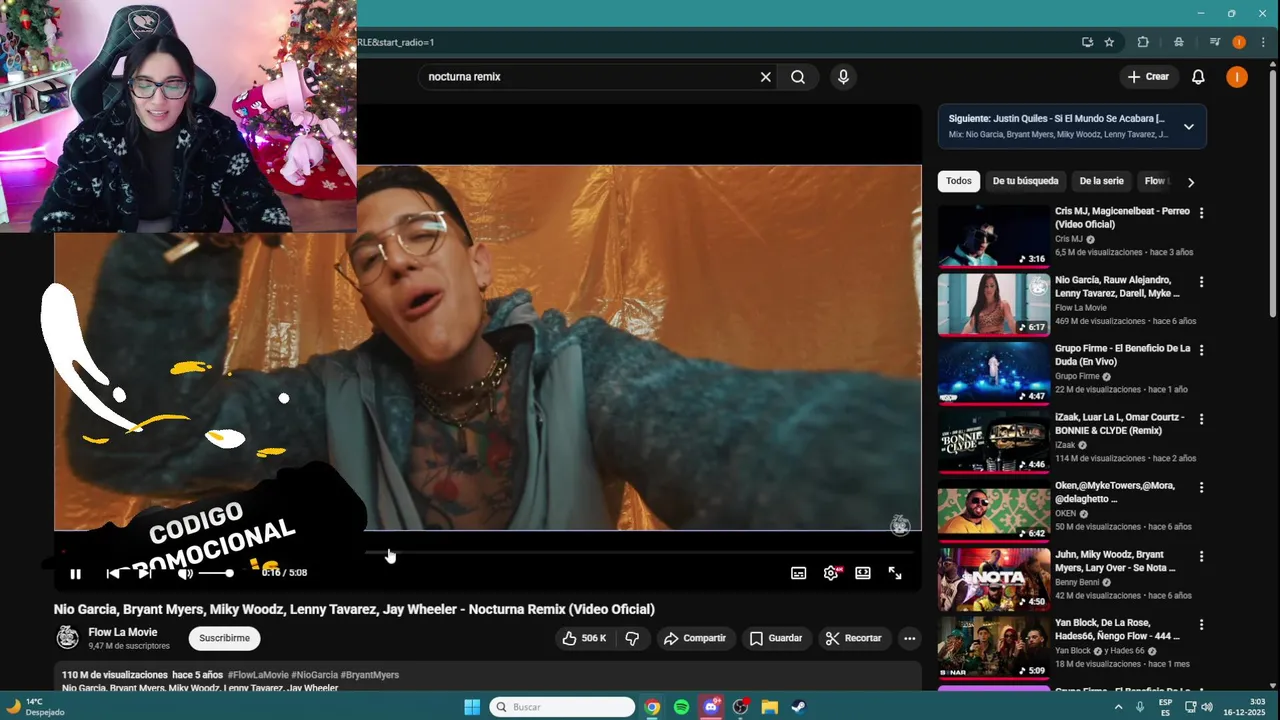The height and width of the screenshot is (720, 1280).
Task: Open Steam from the taskbar
Action: (x=798, y=707)
